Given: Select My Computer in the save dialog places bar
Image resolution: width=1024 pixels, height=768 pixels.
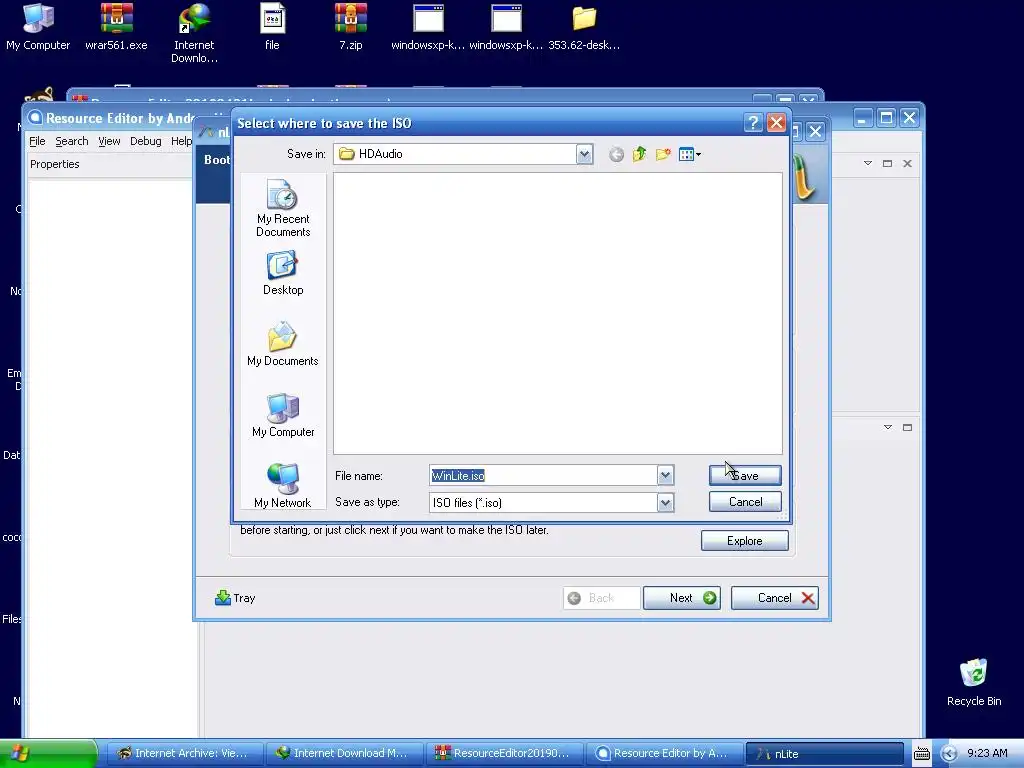Looking at the screenshot, I should (283, 415).
